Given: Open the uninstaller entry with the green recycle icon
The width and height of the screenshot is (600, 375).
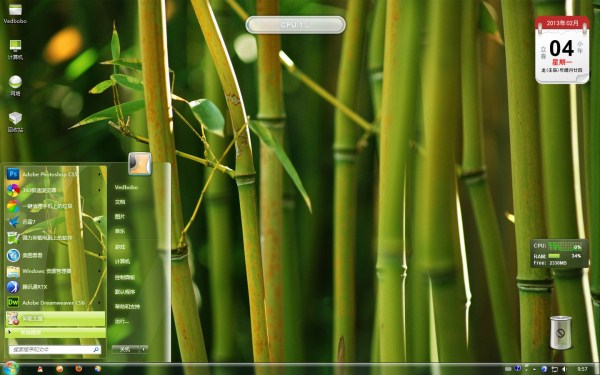Looking at the screenshot, I should [55, 238].
